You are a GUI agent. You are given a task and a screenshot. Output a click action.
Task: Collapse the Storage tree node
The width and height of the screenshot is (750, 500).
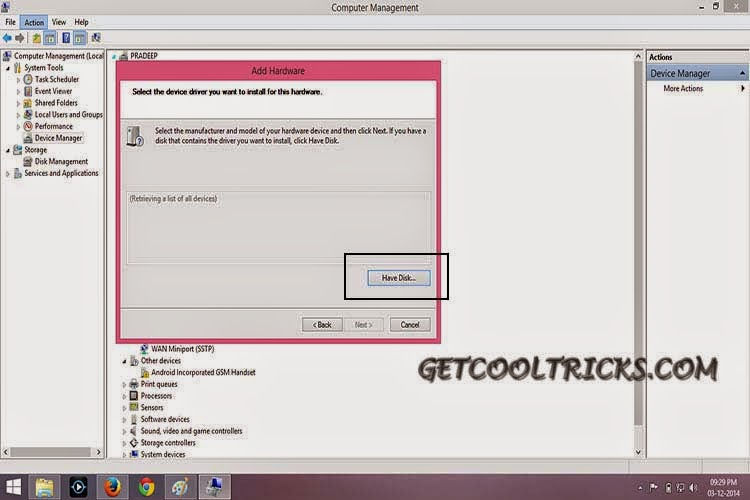[x=8, y=150]
